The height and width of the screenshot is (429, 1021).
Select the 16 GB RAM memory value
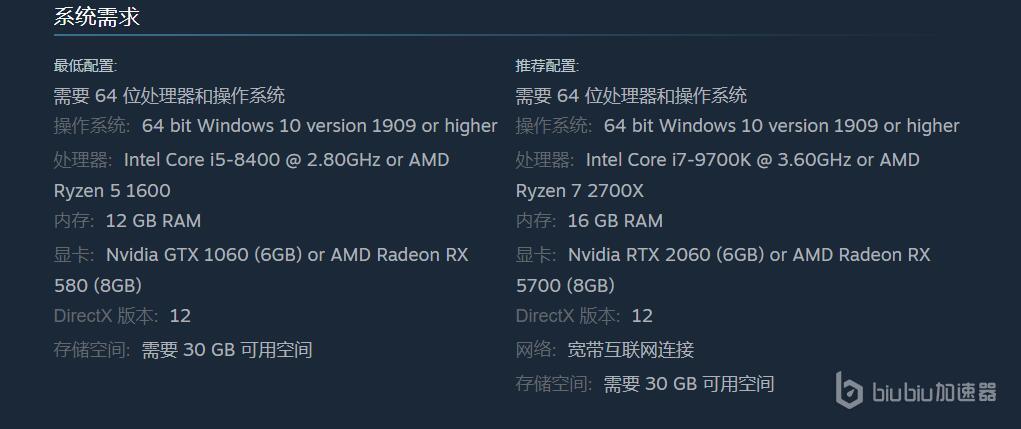pos(615,221)
